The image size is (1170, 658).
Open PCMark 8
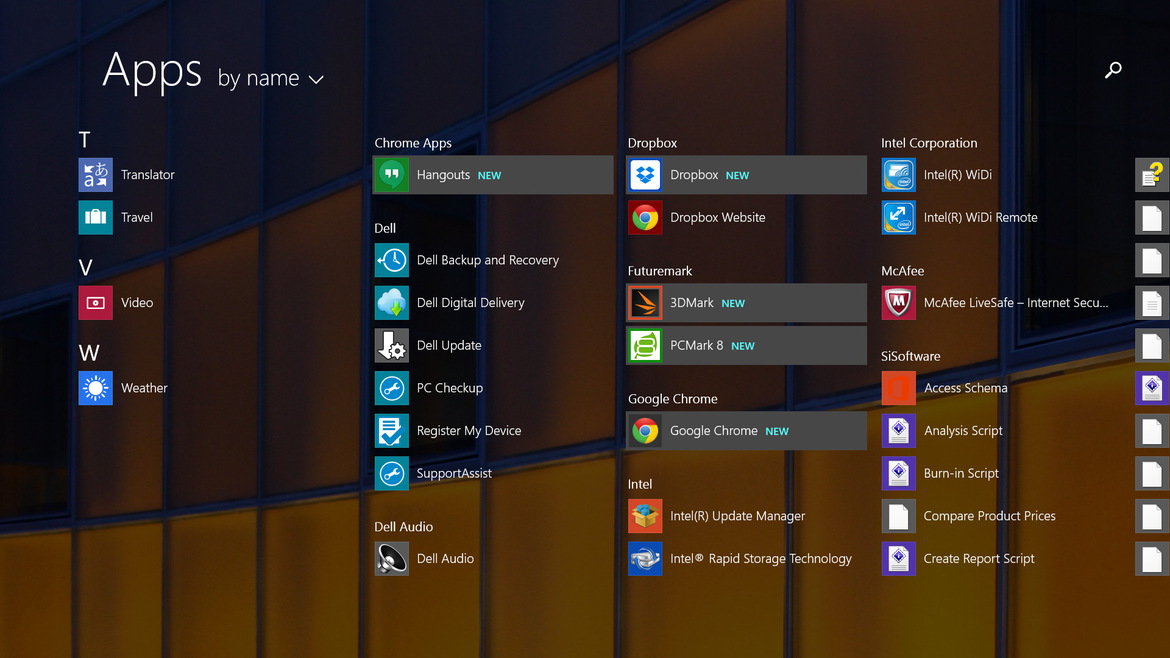tap(746, 345)
